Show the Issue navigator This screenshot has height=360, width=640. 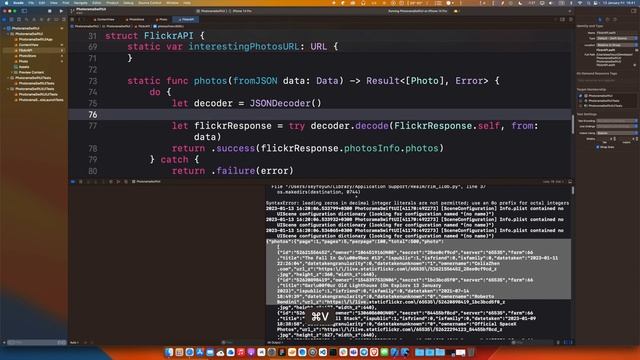(34, 19)
